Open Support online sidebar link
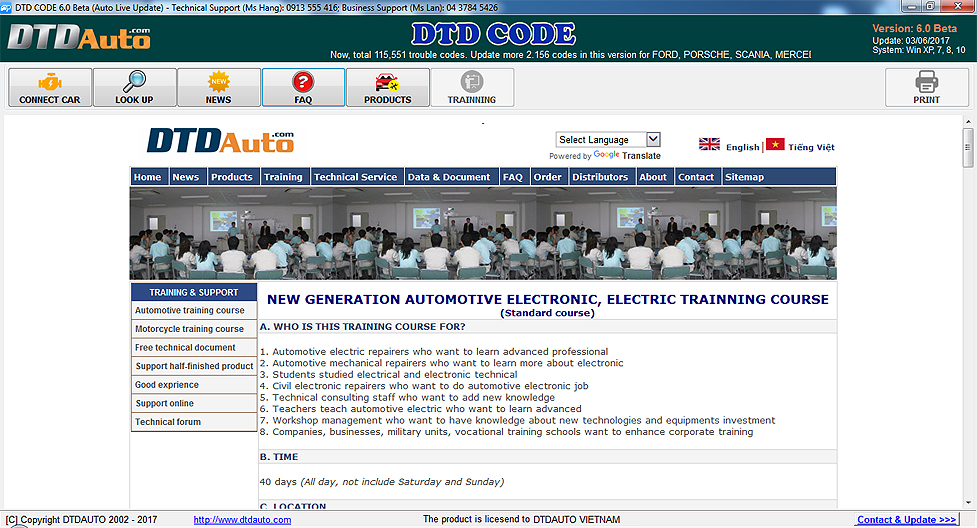The image size is (977, 528). click(x=194, y=403)
